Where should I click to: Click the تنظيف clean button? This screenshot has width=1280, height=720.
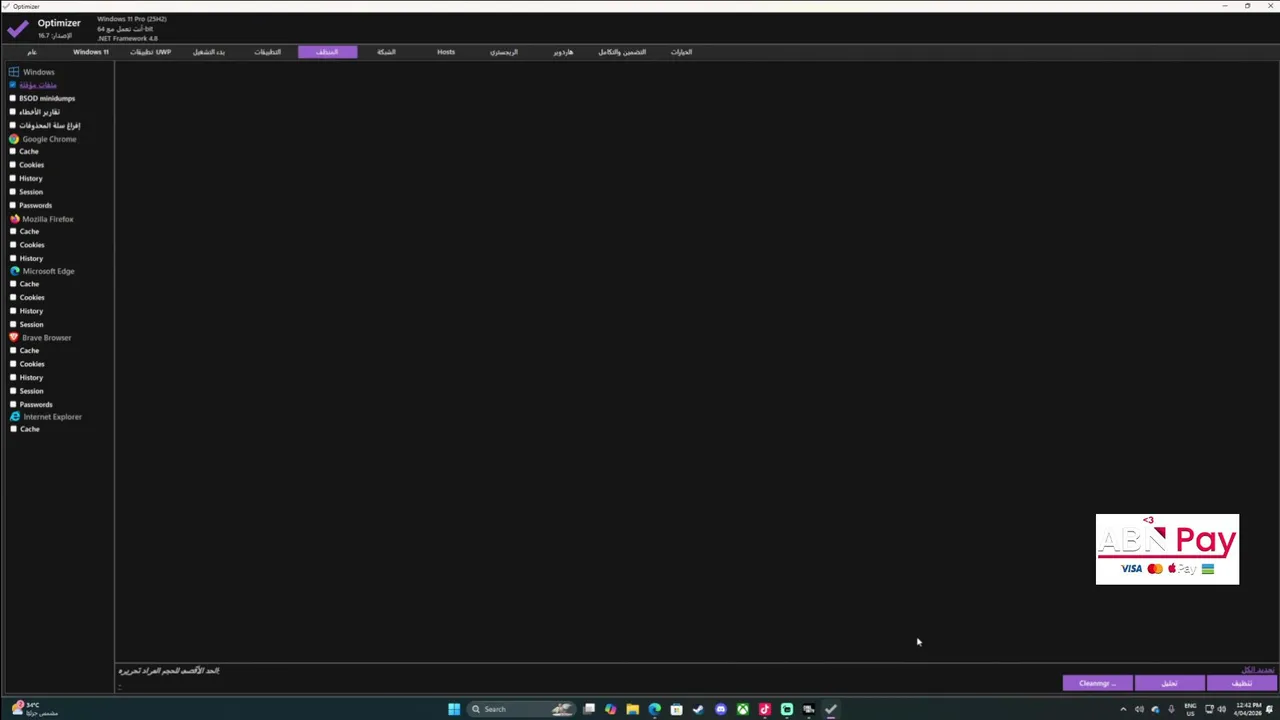click(1241, 683)
